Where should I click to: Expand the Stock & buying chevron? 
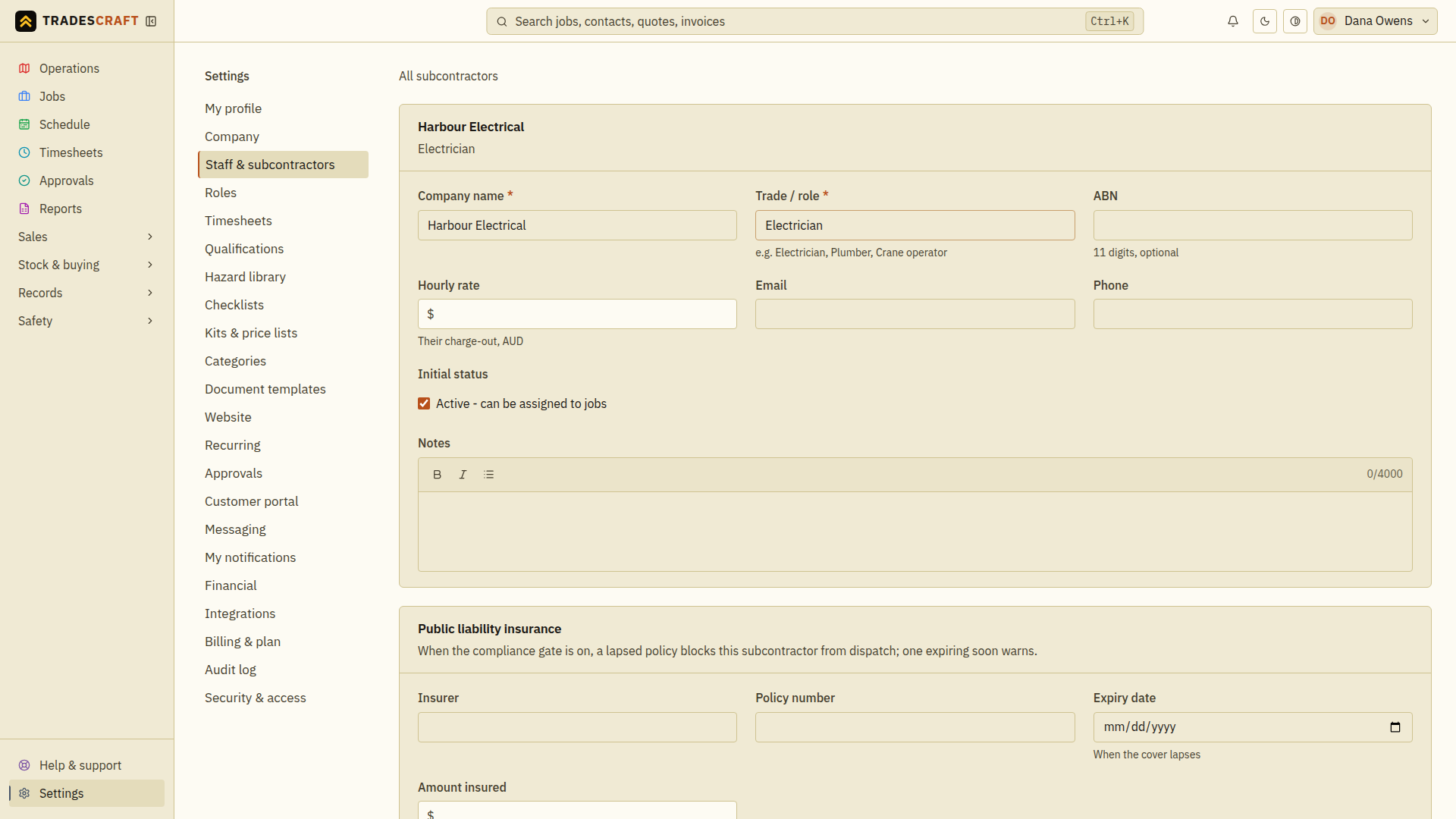(x=150, y=265)
